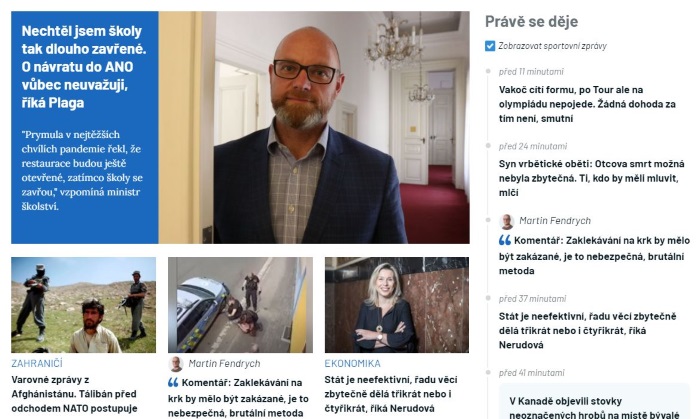Open the Afghanistan soldiers thumbnail
The image size is (700, 419).
click(x=83, y=305)
